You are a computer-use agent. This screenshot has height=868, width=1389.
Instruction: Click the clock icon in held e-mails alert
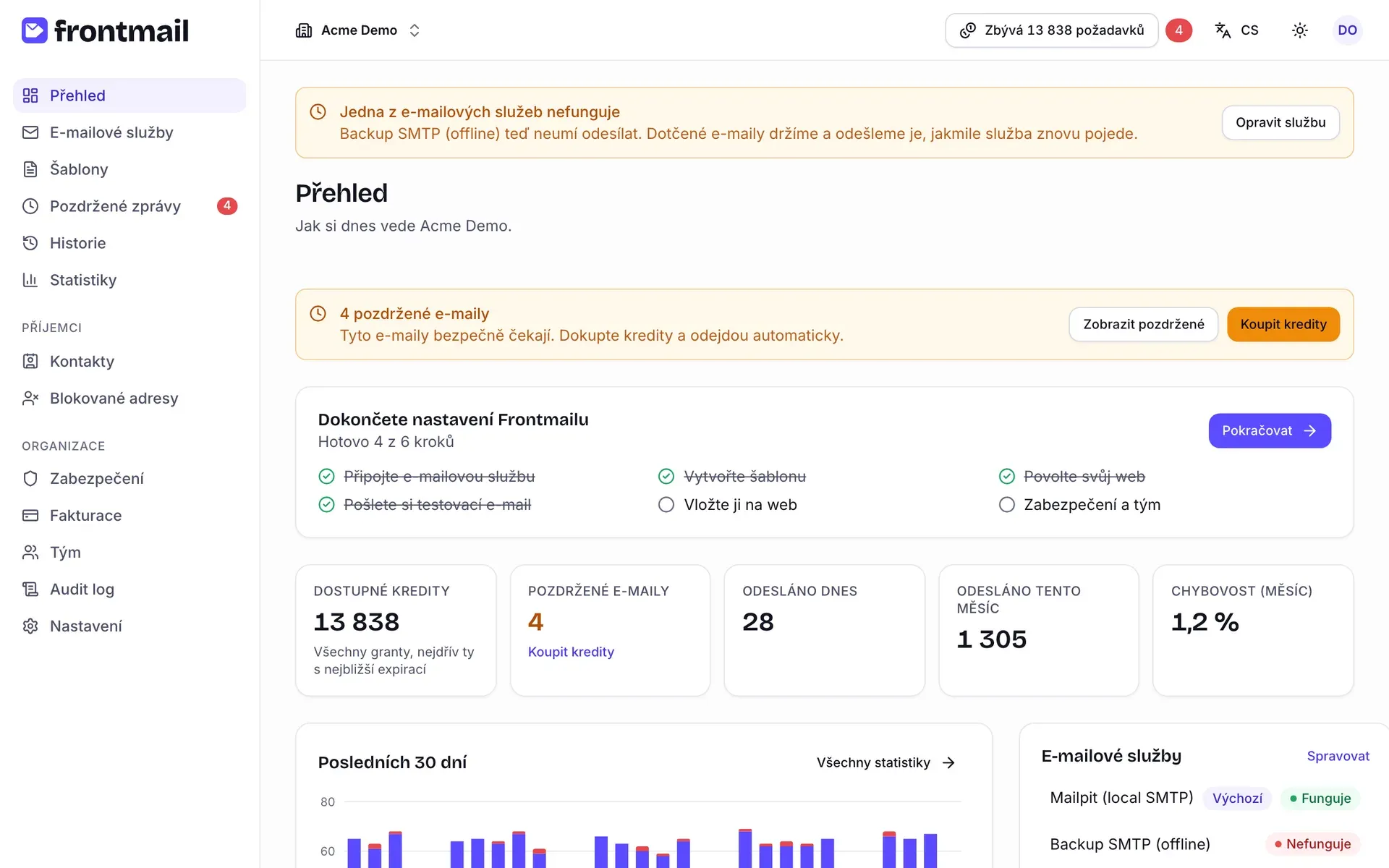[x=318, y=314]
